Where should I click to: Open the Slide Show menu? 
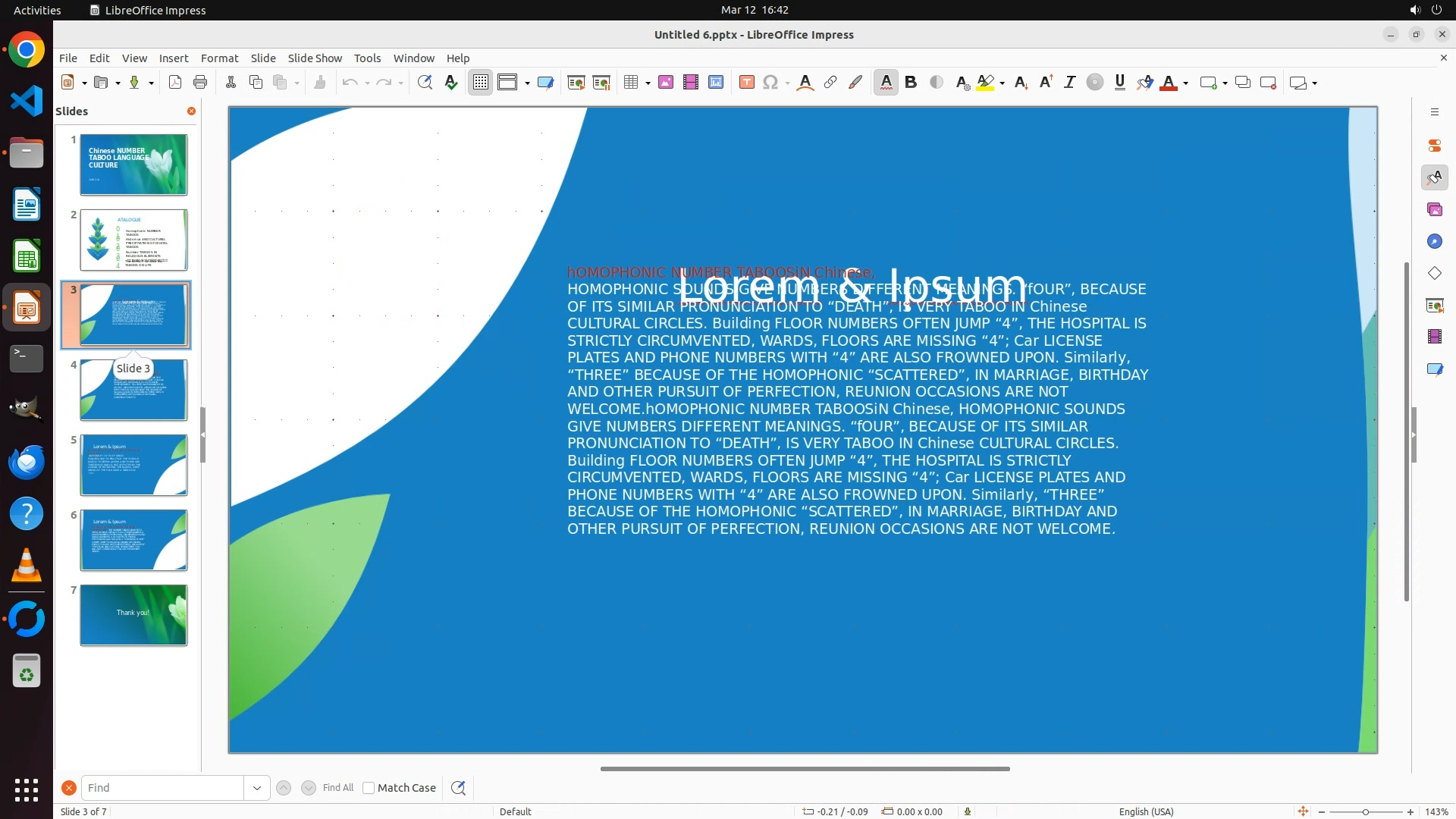tap(315, 58)
